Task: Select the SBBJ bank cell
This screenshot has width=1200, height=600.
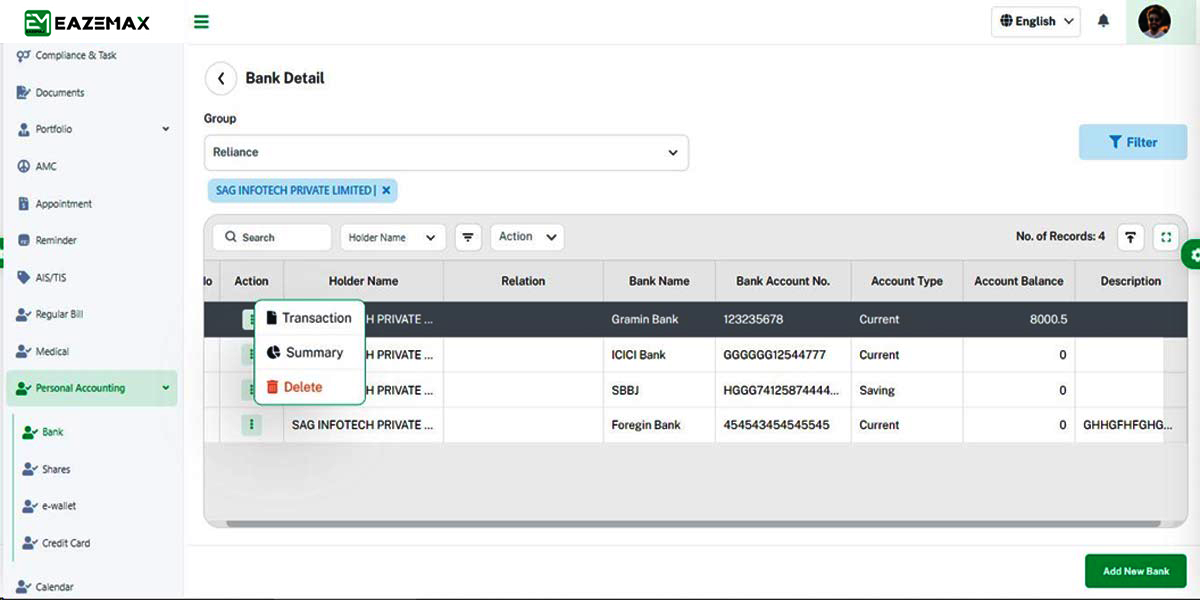Action: point(659,390)
